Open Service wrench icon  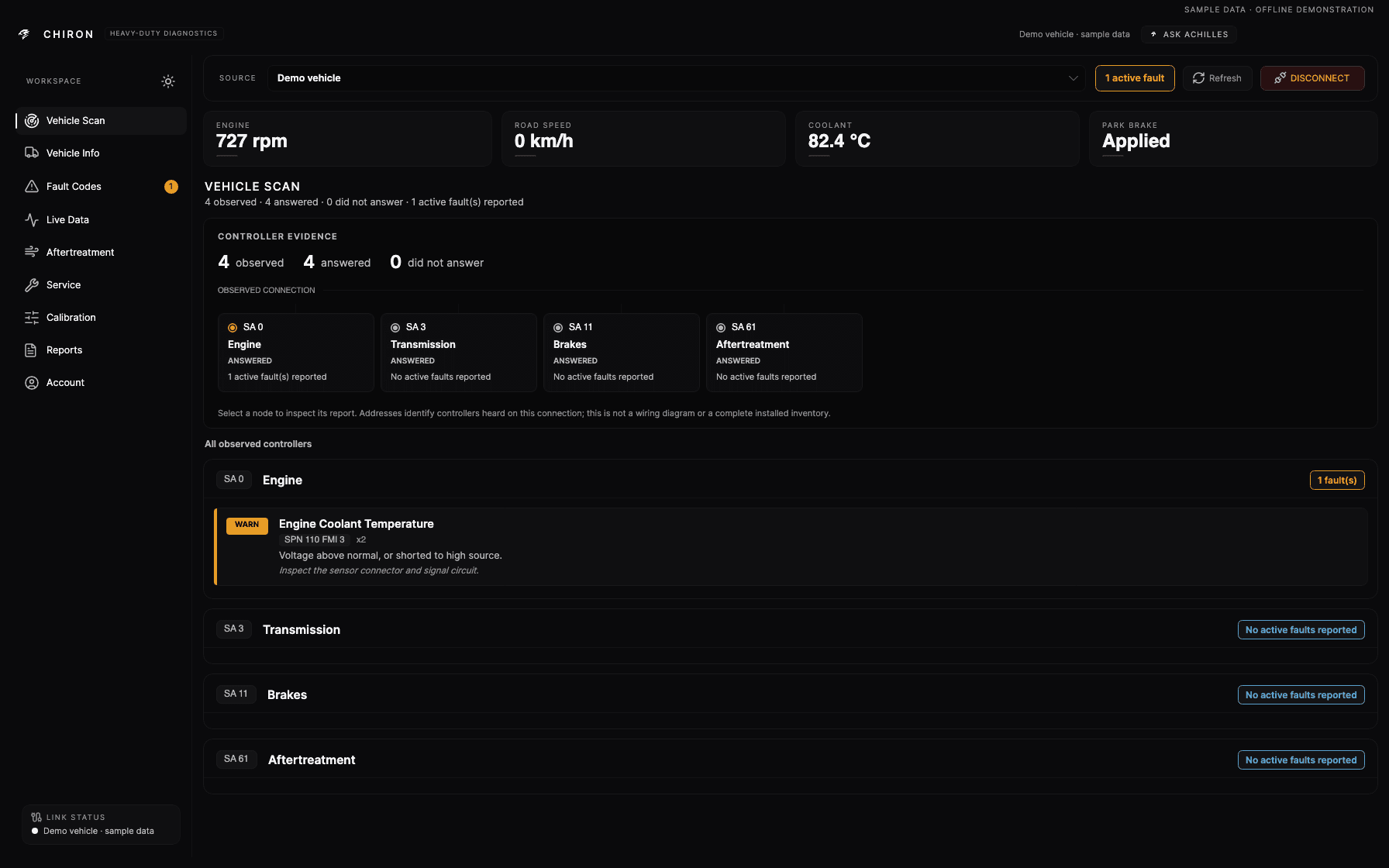pos(32,285)
